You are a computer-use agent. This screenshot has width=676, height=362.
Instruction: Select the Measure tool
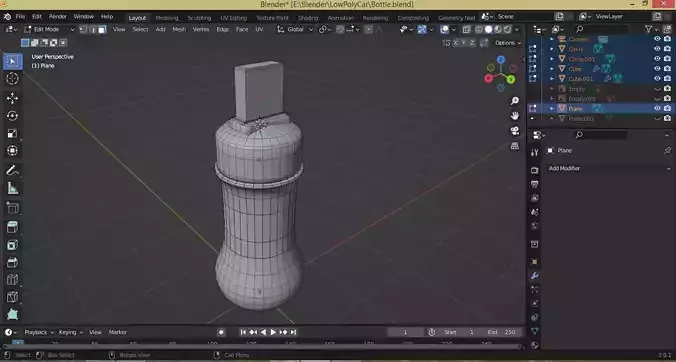[12, 188]
